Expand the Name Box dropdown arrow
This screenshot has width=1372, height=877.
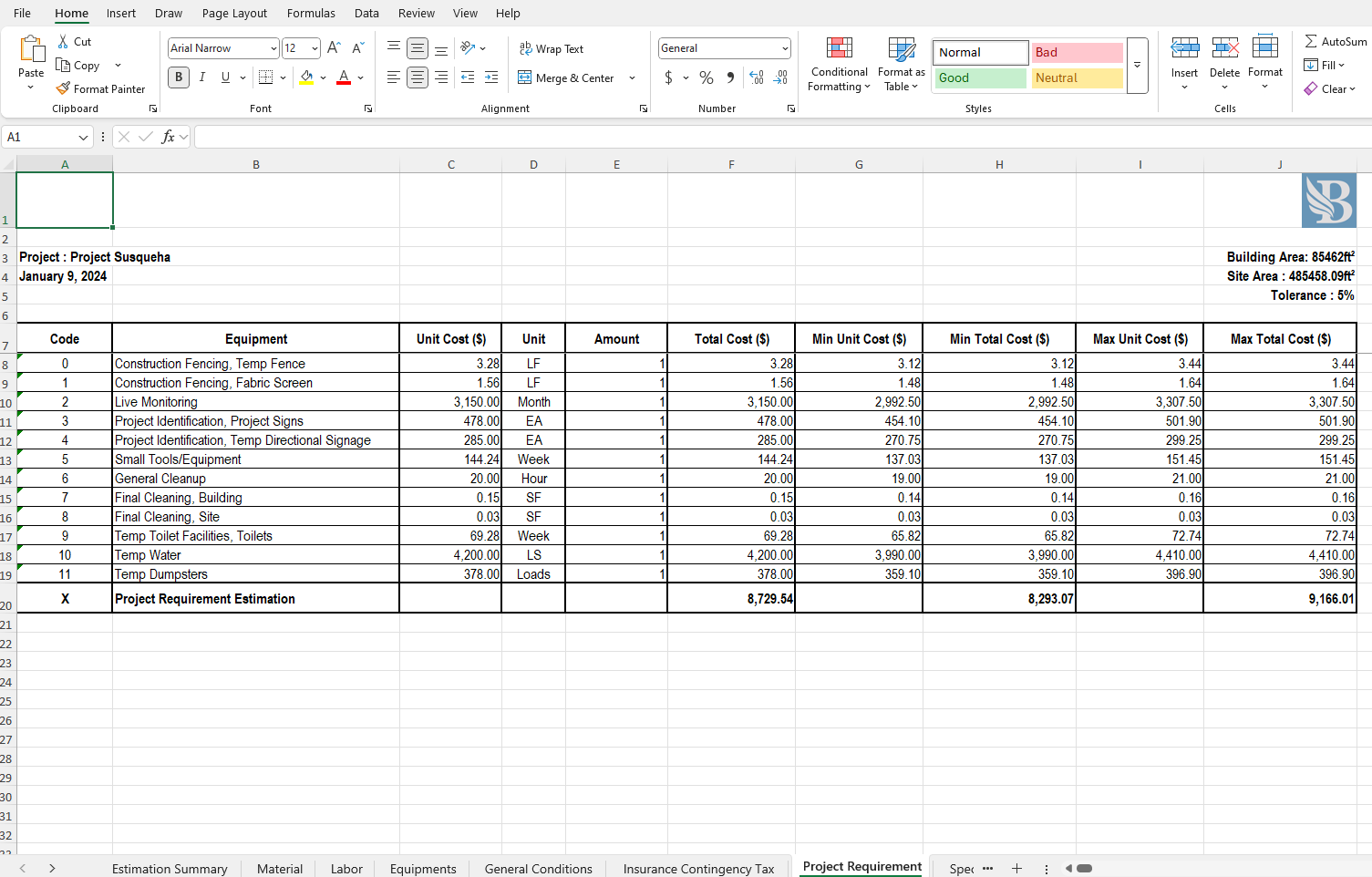point(83,137)
